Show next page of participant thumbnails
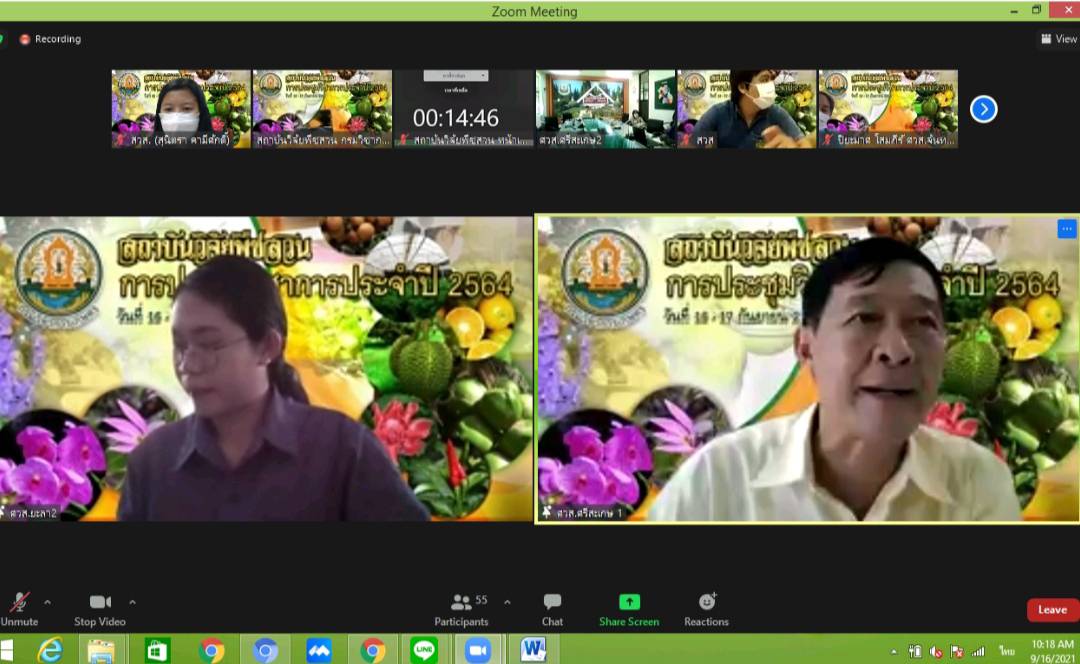The image size is (1080, 664). [984, 109]
